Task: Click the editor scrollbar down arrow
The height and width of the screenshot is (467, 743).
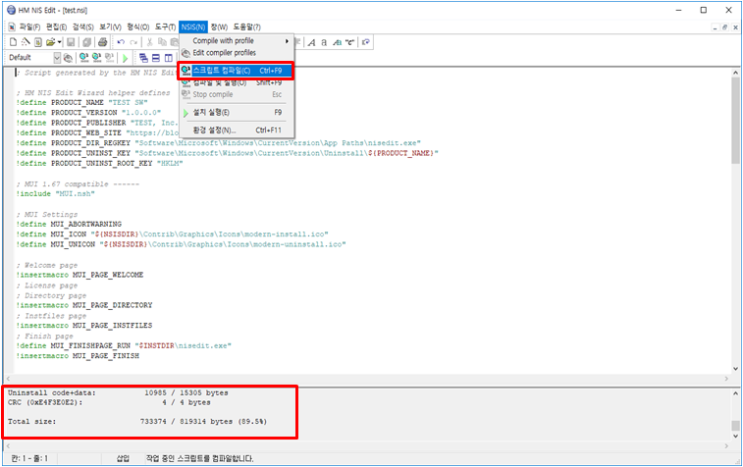Action: (735, 369)
